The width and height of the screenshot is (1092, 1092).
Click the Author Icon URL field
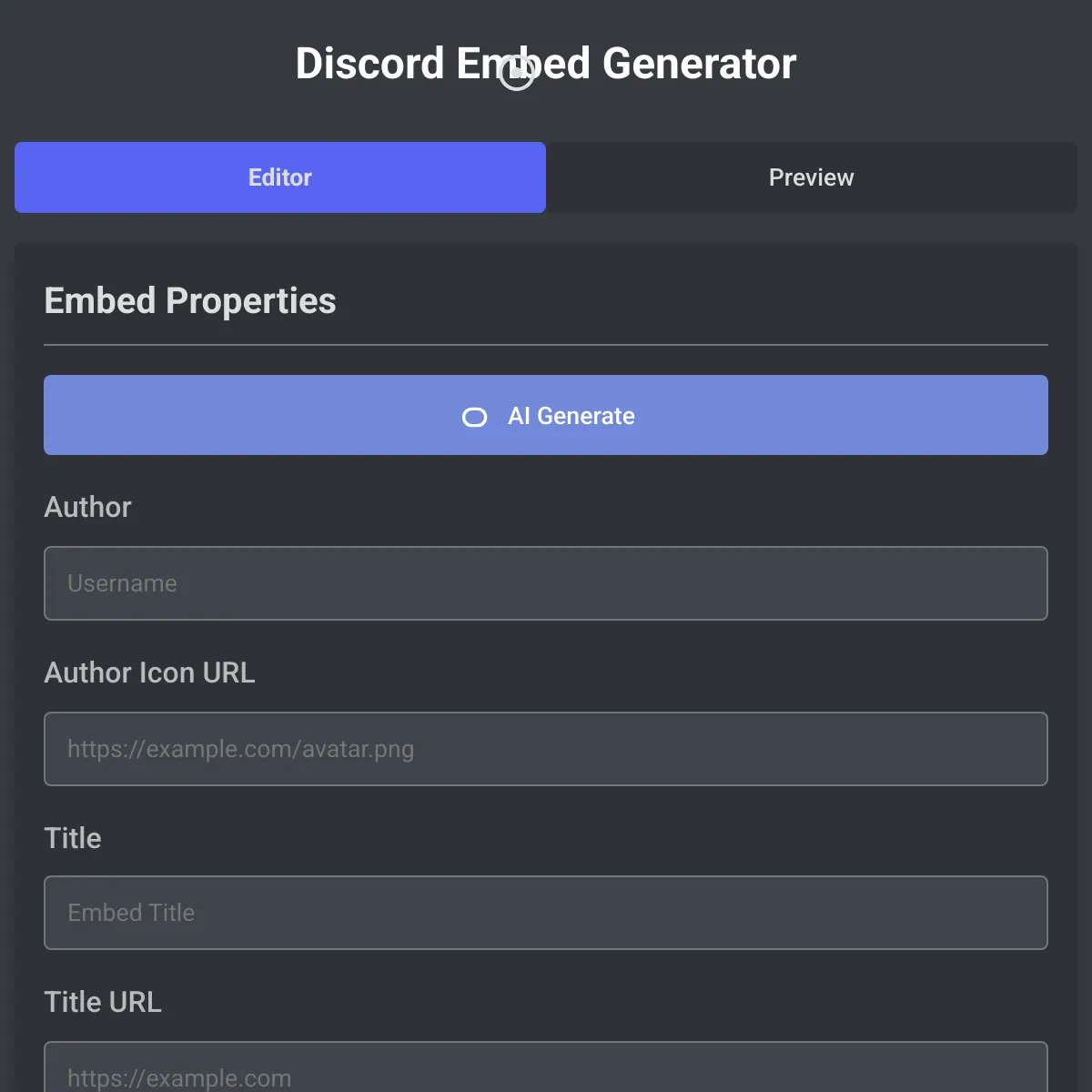pos(546,749)
